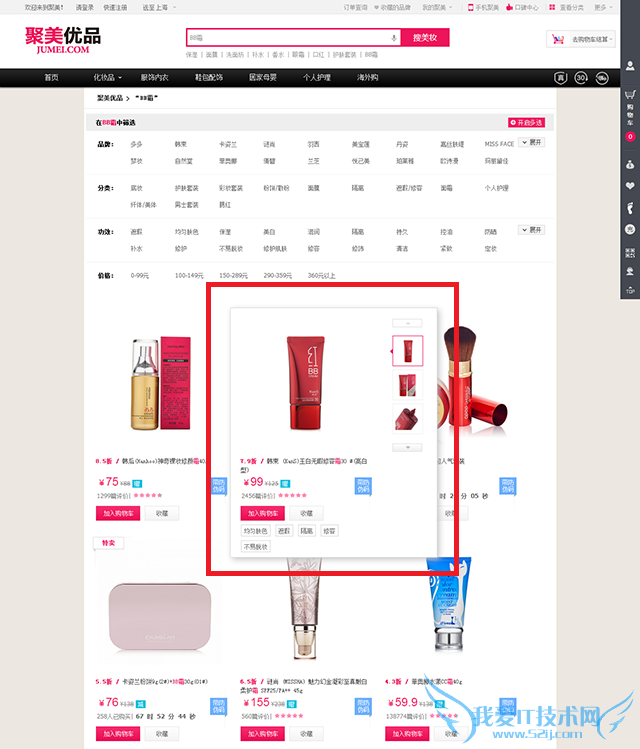Click the 特卖 label above pink compact
The height and width of the screenshot is (749, 640).
[108, 543]
